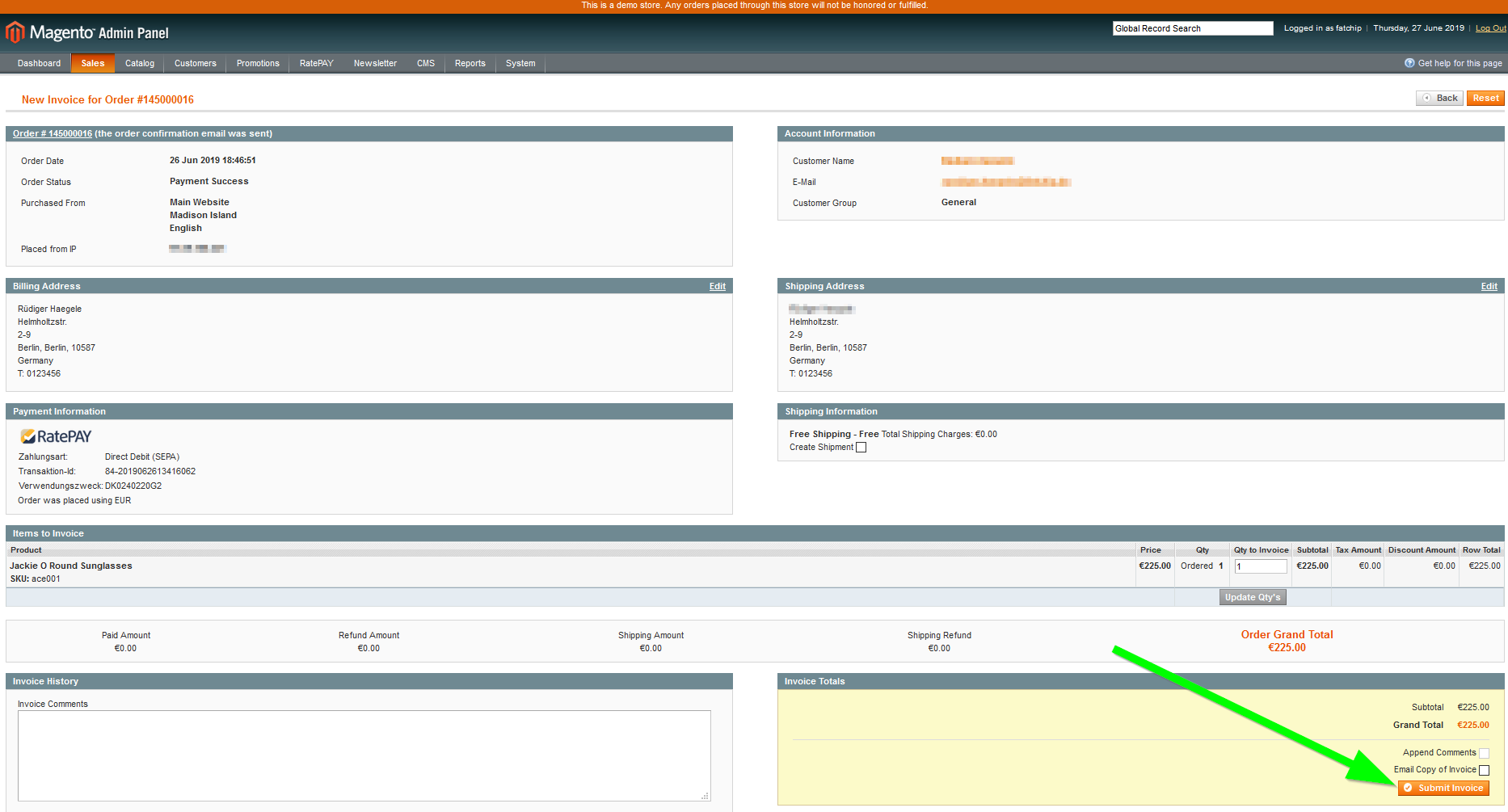Submit the invoice
The image size is (1508, 812).
tap(1443, 788)
